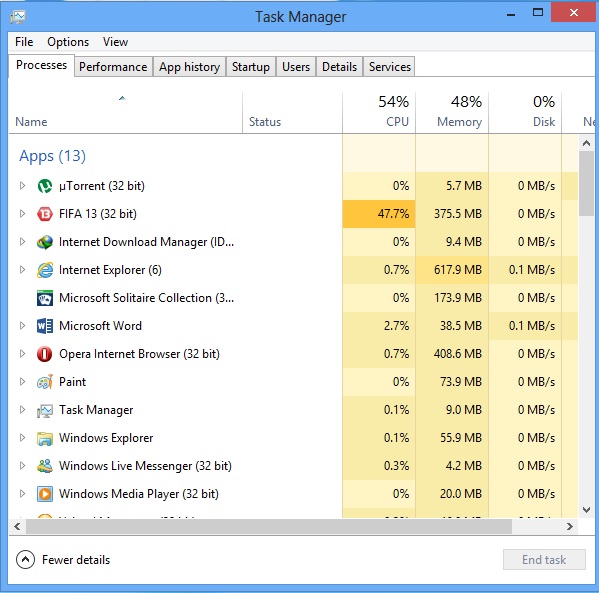This screenshot has height=593, width=599.
Task: Open the View menu
Action: coord(115,42)
